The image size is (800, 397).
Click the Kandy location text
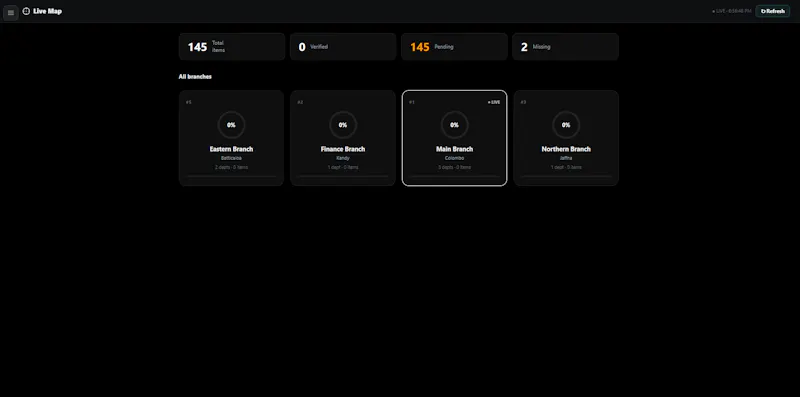343,158
